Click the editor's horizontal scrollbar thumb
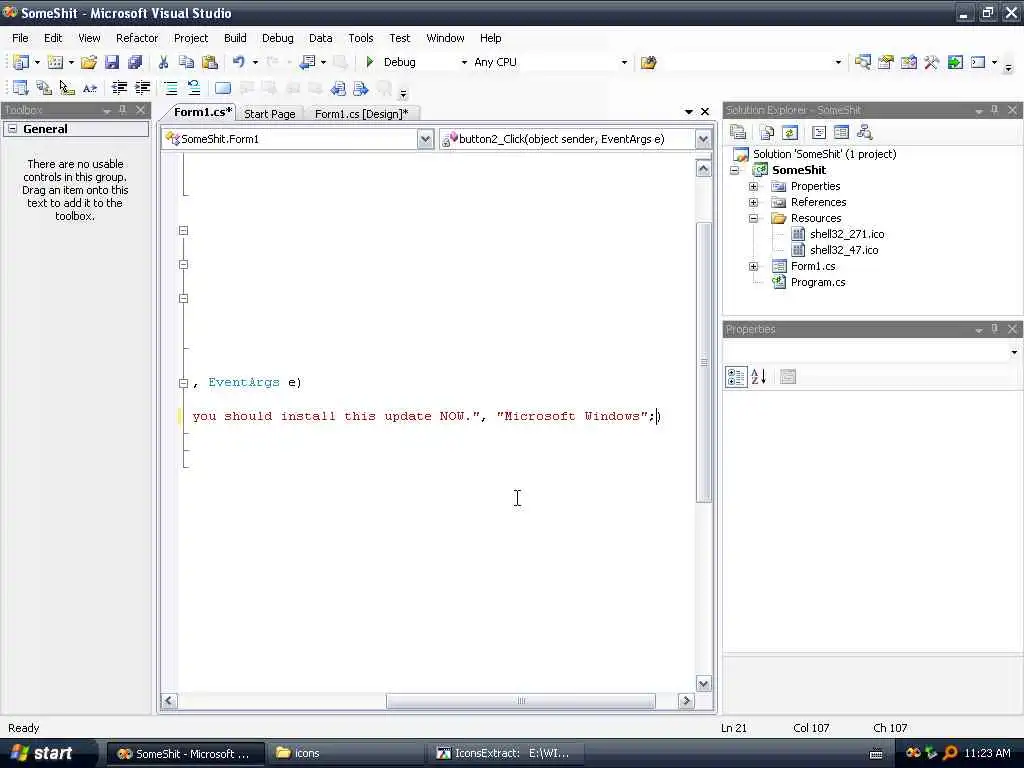Screen dimensions: 1024x768 click(520, 701)
